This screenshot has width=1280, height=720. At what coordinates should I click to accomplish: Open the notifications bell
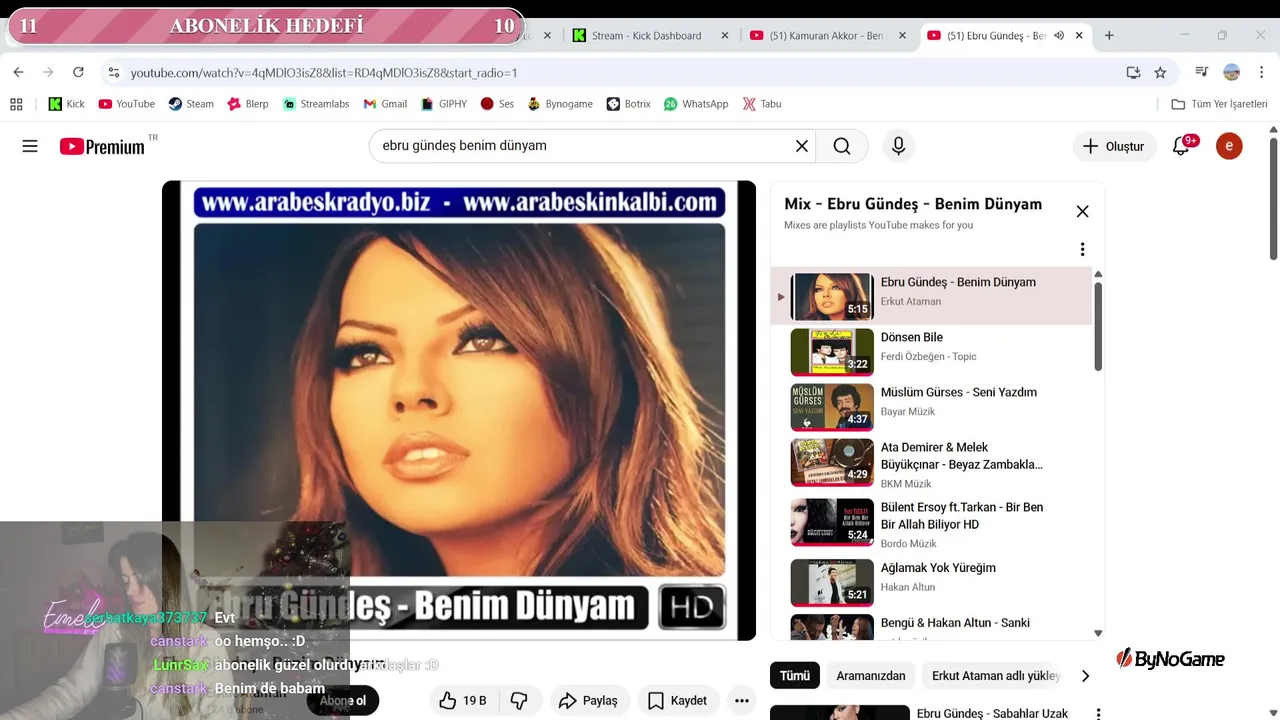tap(1181, 146)
